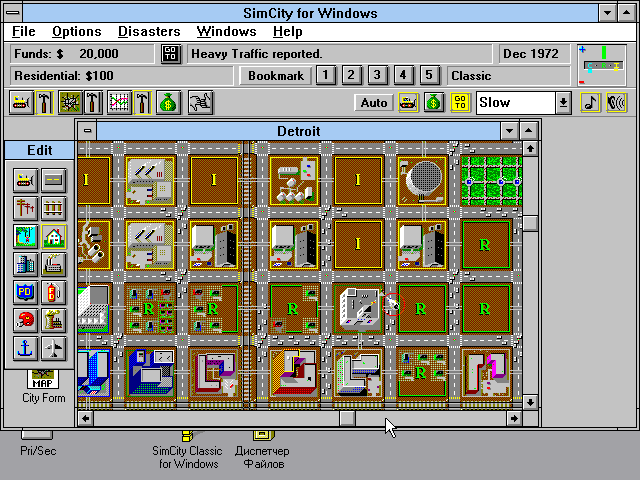
Task: Select the Fire Department FD tool
Action: point(53,293)
